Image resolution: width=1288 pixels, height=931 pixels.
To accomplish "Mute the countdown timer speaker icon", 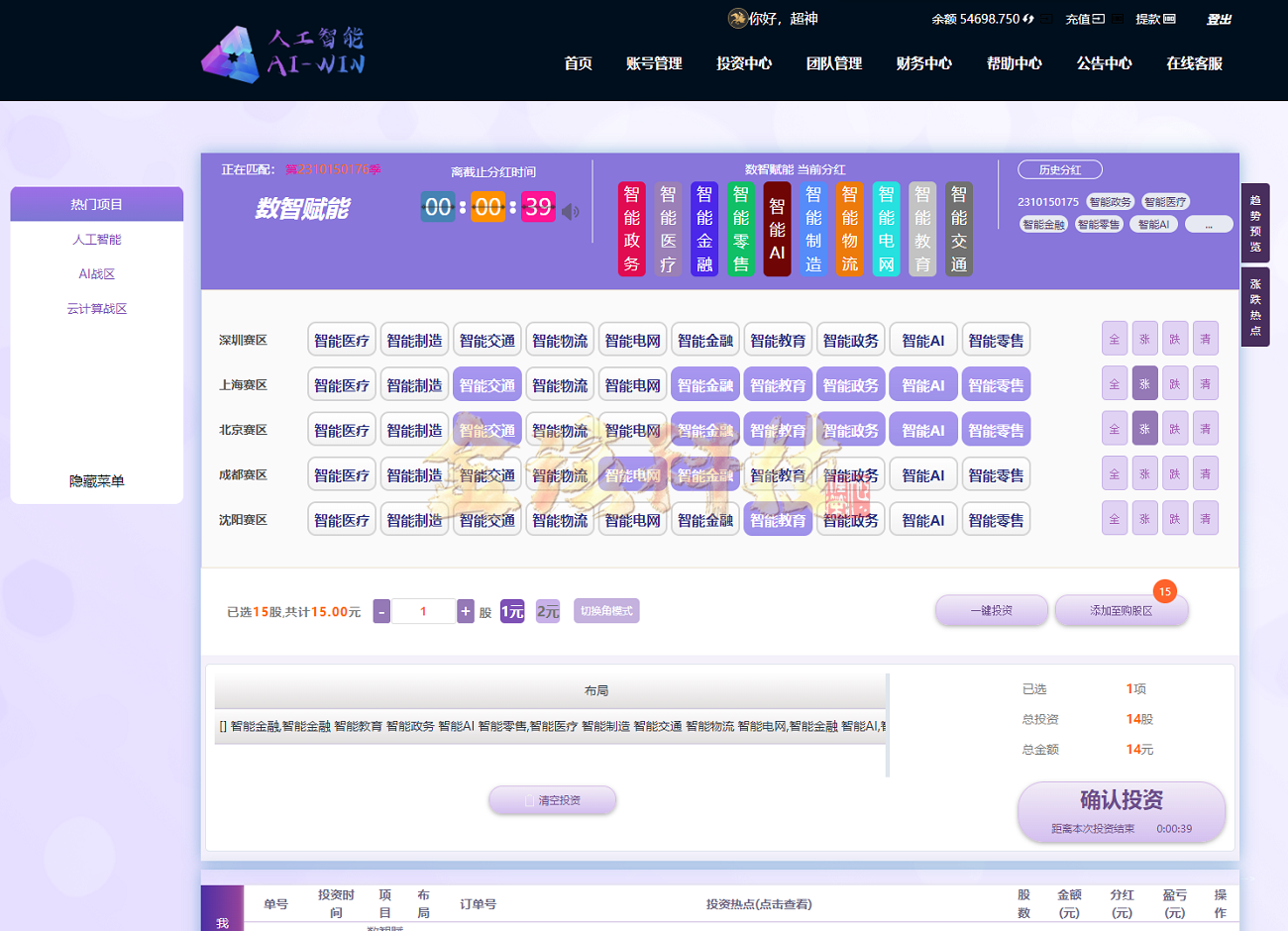I will click(570, 211).
